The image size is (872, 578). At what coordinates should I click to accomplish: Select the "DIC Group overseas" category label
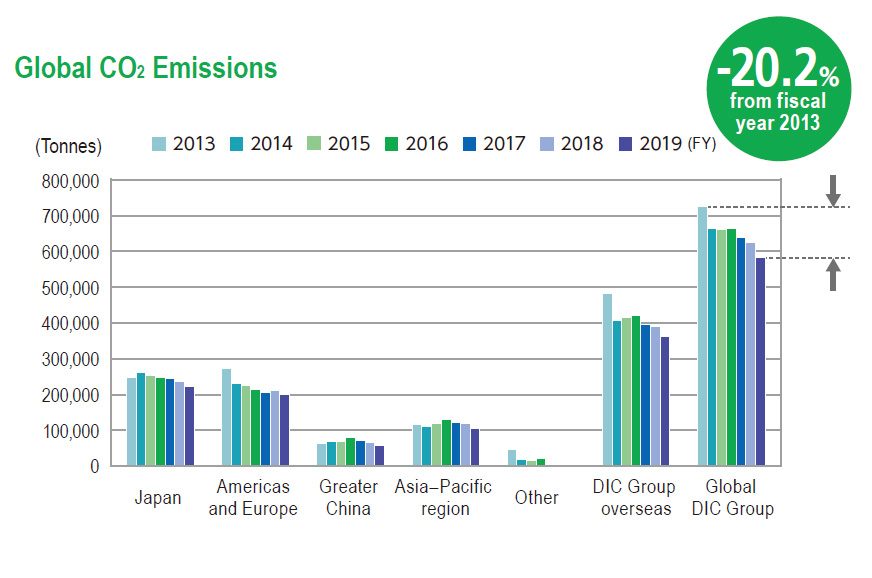634,497
